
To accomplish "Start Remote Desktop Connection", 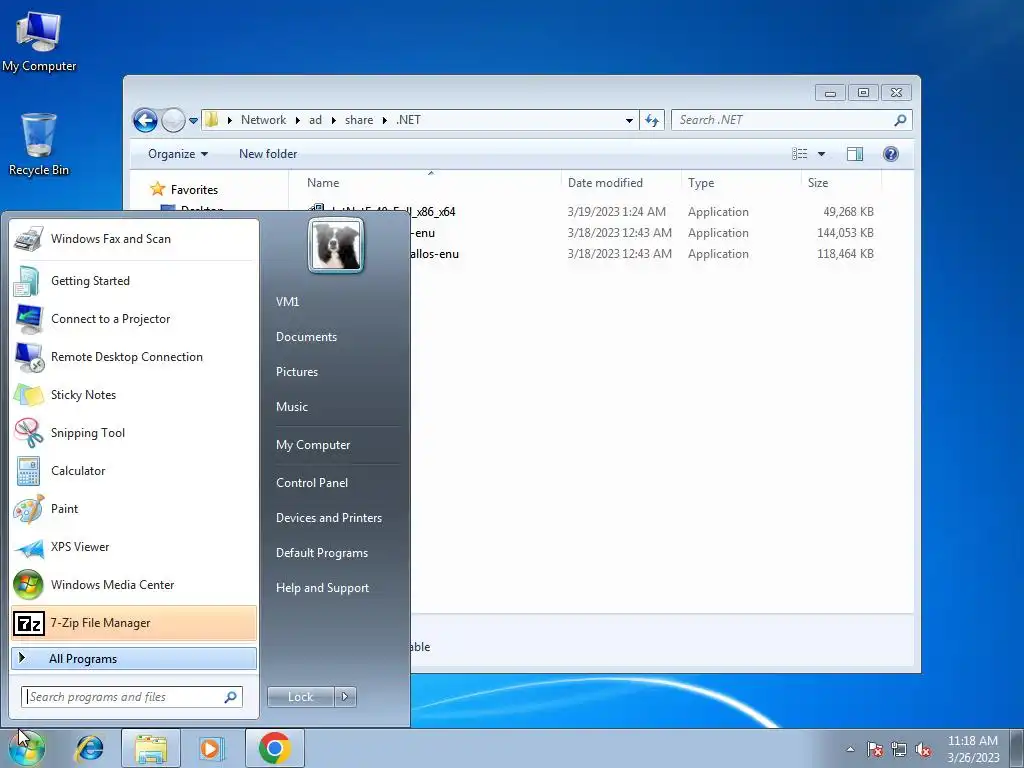I will pos(134,357).
